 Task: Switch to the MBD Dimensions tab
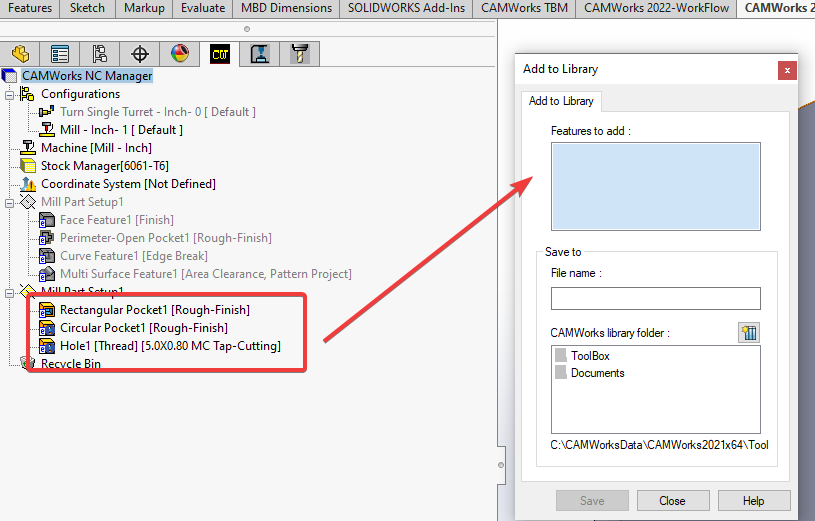click(286, 8)
